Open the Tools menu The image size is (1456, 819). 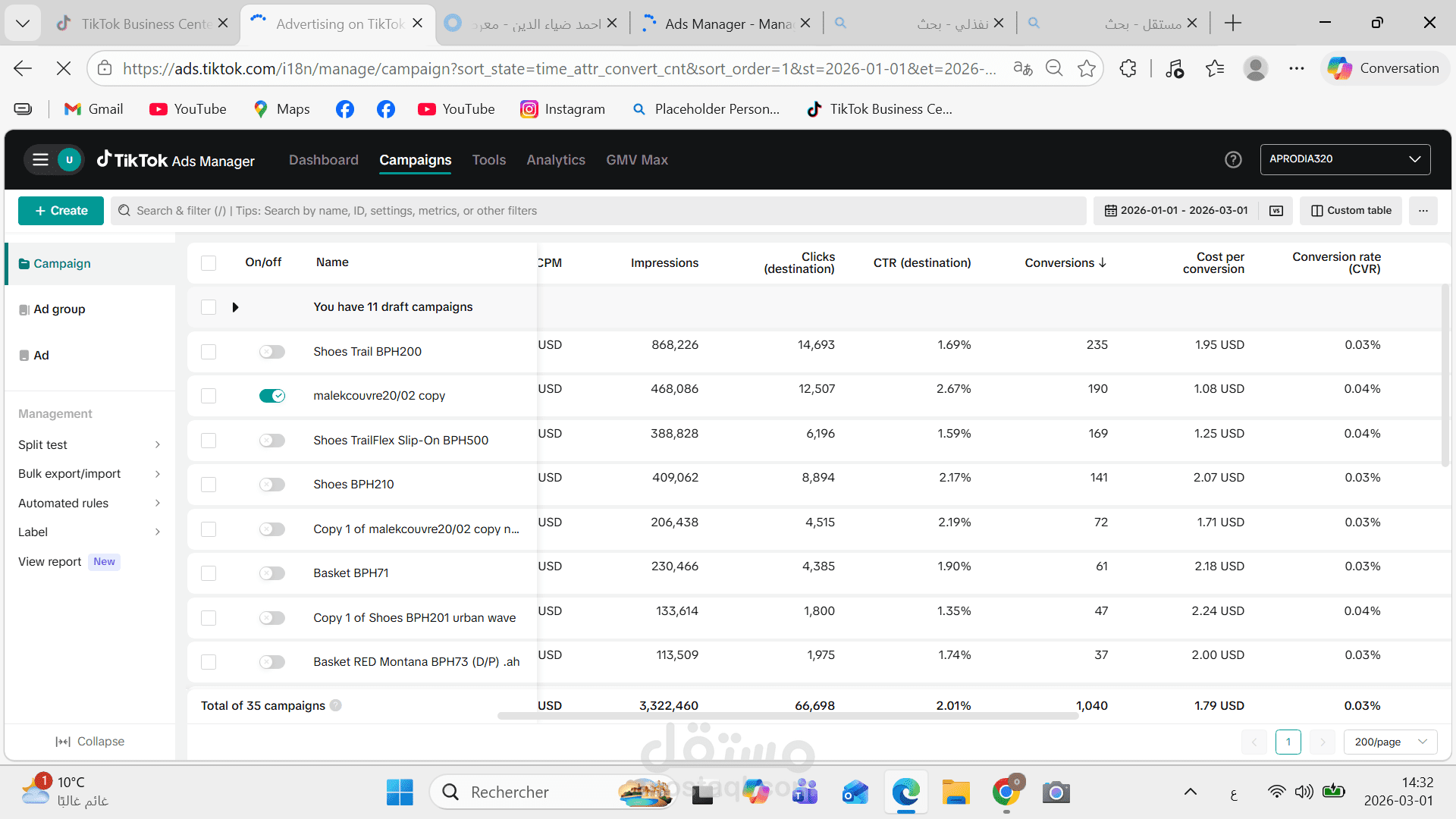pos(488,160)
